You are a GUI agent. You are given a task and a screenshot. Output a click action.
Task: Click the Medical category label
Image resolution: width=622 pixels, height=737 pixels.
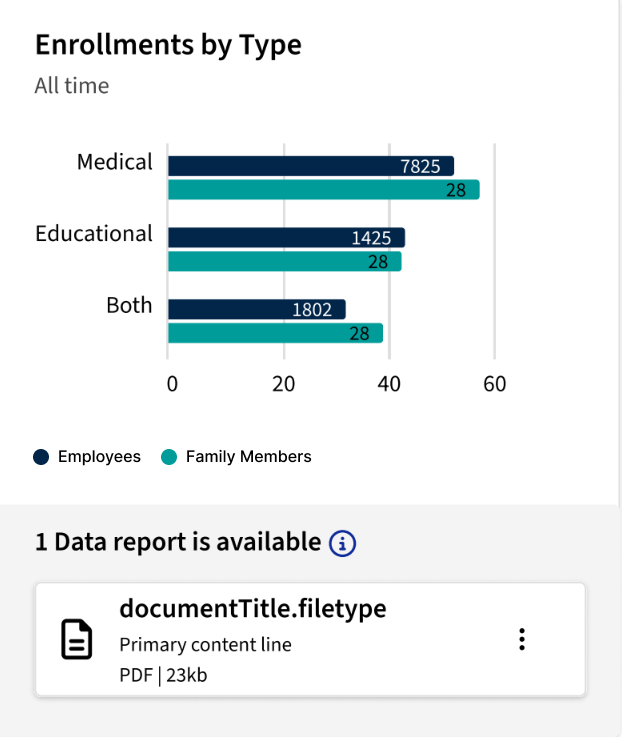[115, 162]
